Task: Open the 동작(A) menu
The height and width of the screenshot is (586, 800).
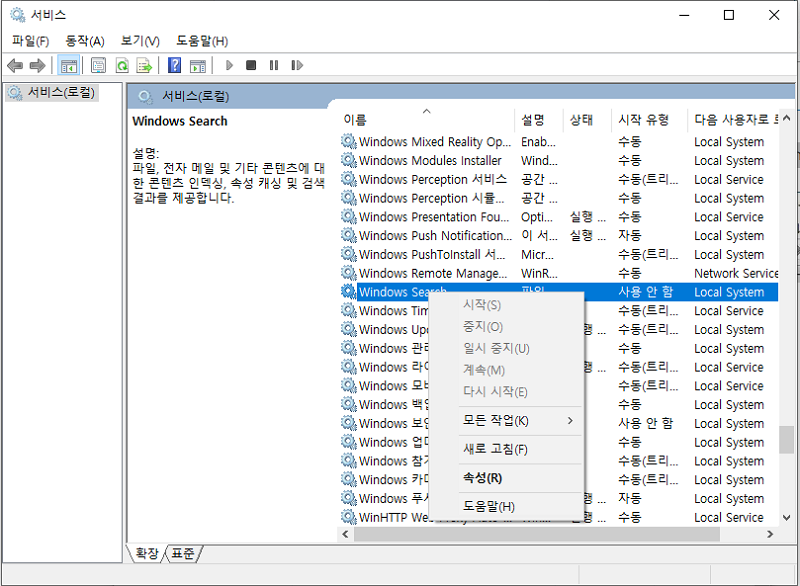Action: tap(84, 41)
